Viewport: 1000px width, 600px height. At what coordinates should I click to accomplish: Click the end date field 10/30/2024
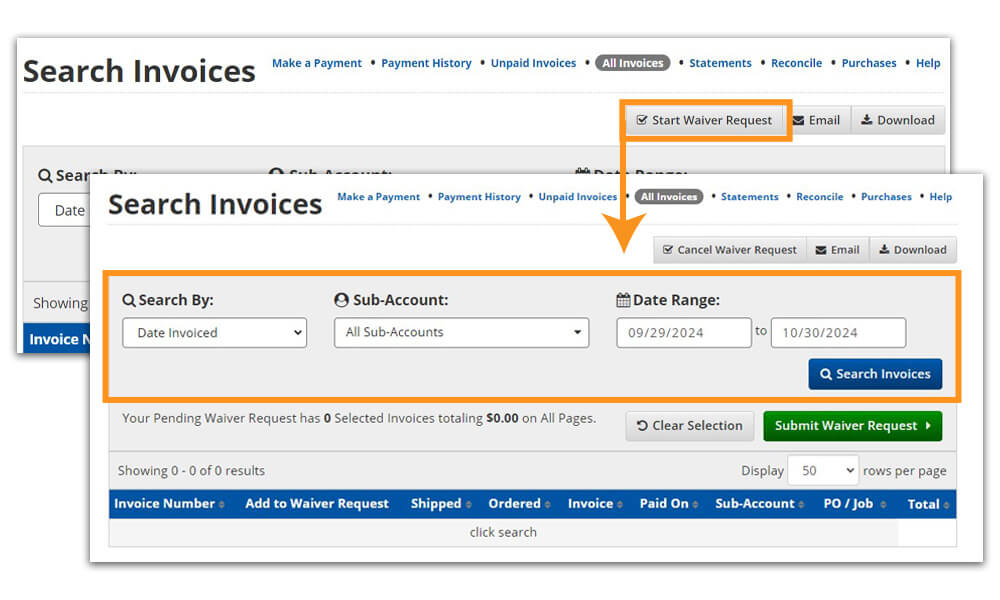point(838,333)
